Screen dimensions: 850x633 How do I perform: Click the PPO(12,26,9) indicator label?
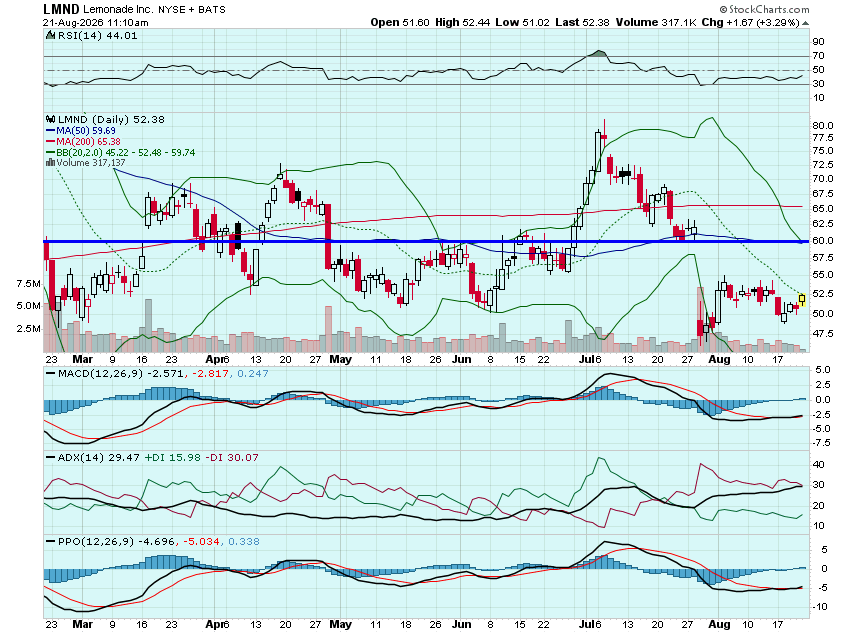point(96,541)
